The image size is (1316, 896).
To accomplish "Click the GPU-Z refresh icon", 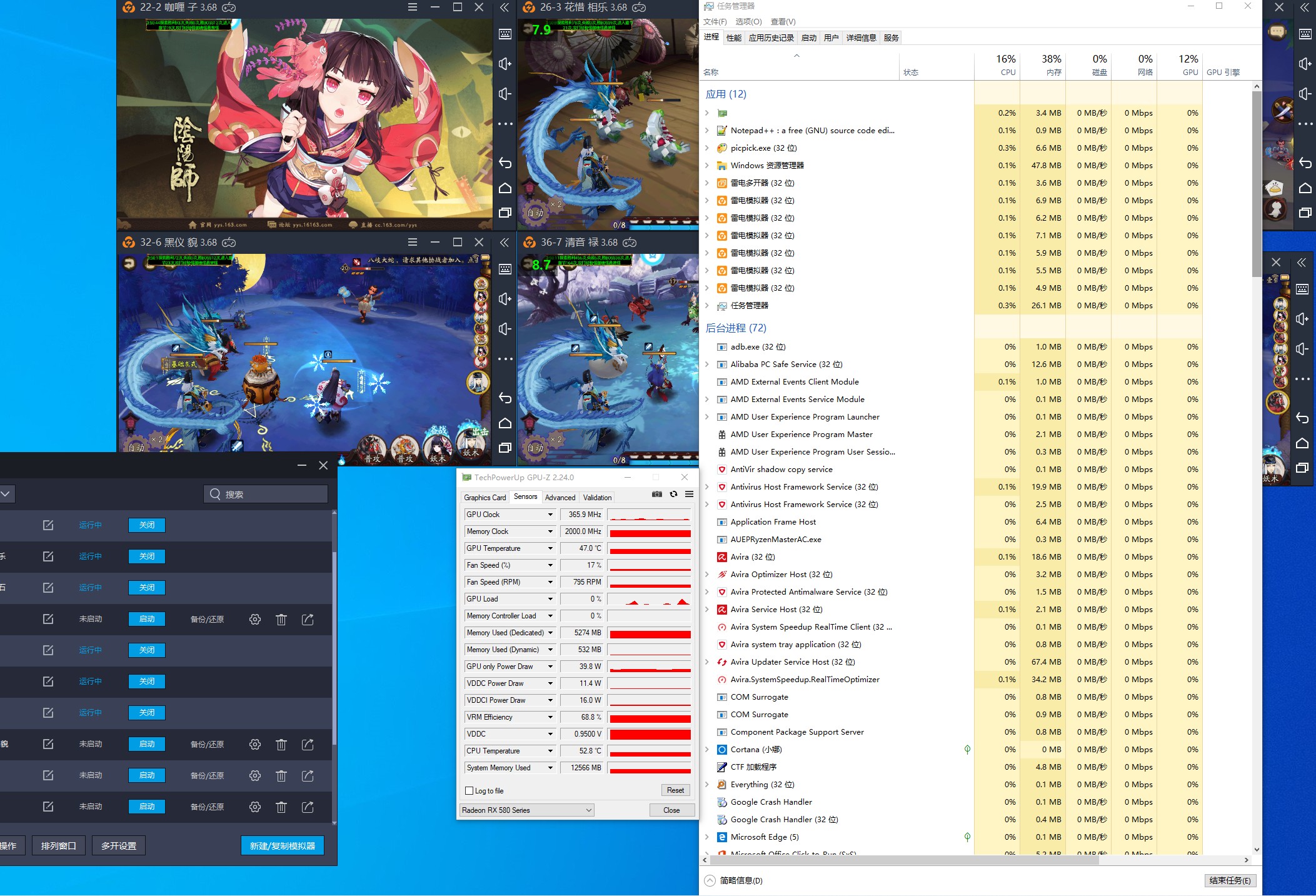I will [673, 494].
